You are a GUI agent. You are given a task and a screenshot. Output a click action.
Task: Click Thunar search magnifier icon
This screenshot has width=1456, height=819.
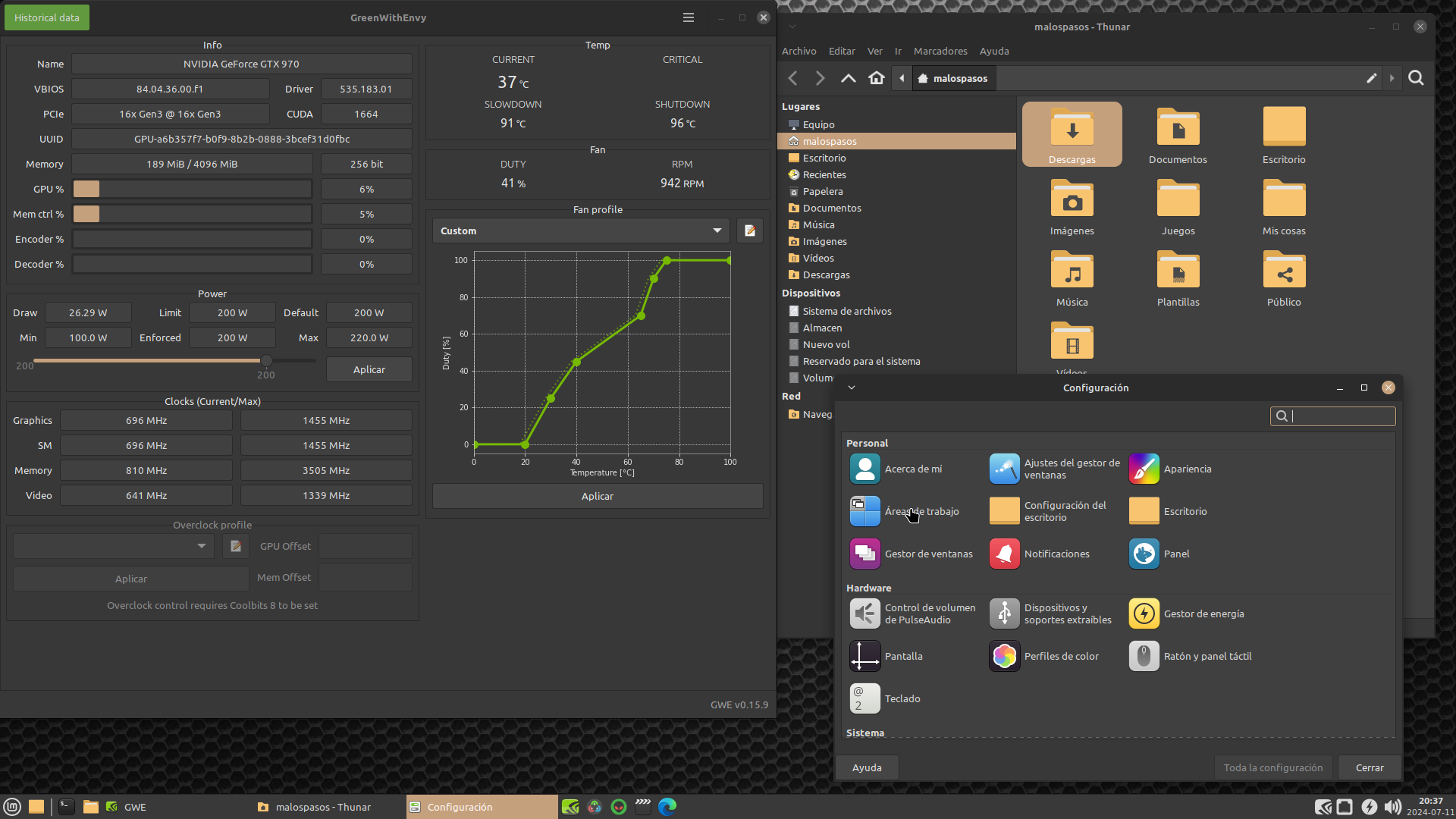[1415, 78]
